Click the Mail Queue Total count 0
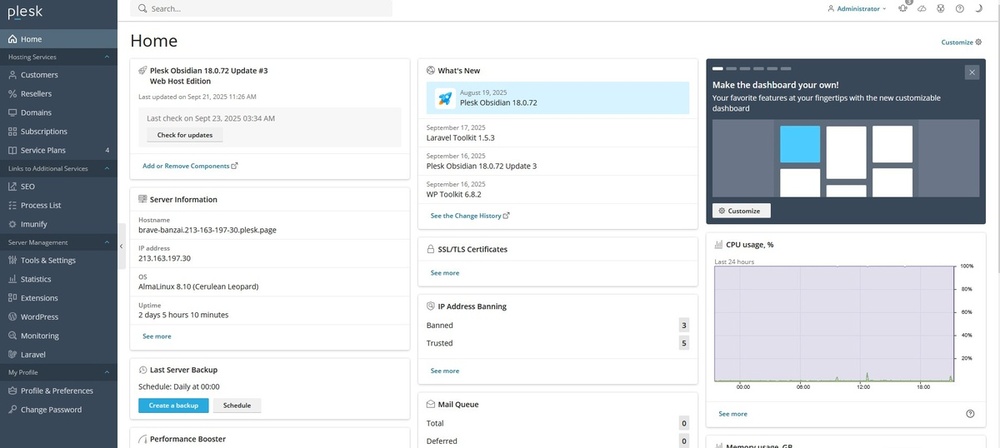The width and height of the screenshot is (1000, 448). point(684,423)
